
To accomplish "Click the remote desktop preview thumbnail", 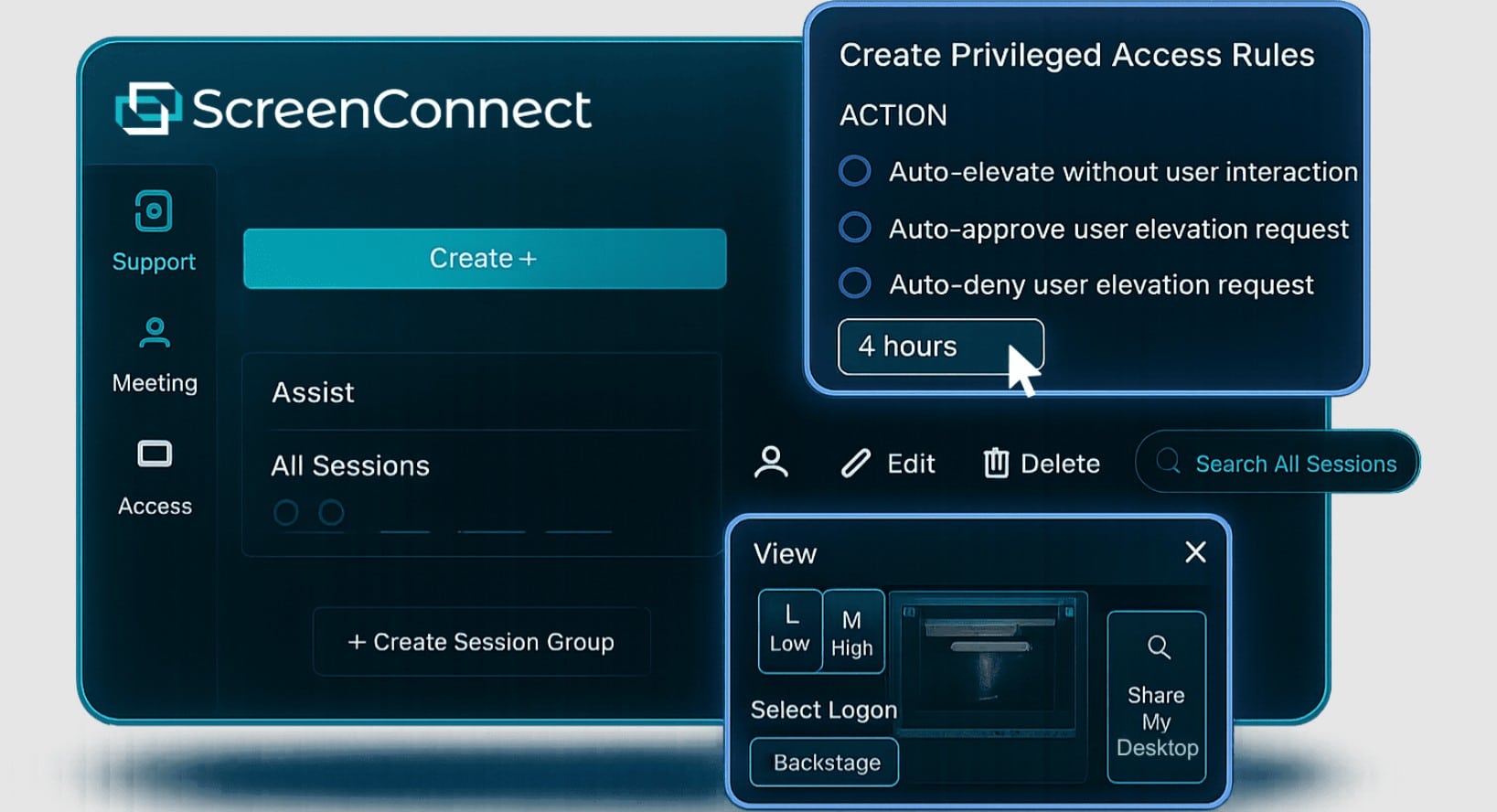I will pos(988,665).
